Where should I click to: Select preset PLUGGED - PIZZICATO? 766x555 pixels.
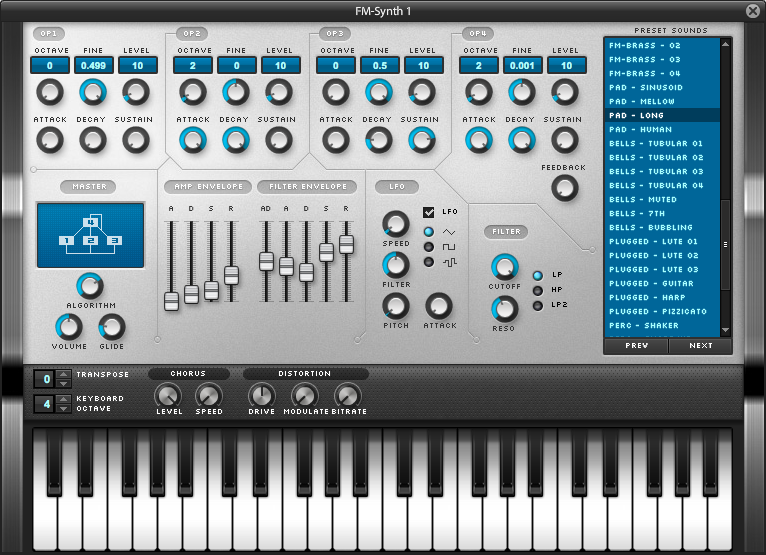tap(662, 311)
